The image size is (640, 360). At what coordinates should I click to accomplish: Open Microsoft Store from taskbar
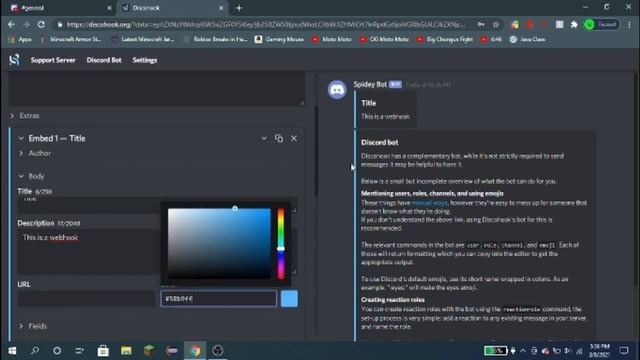pos(103,351)
